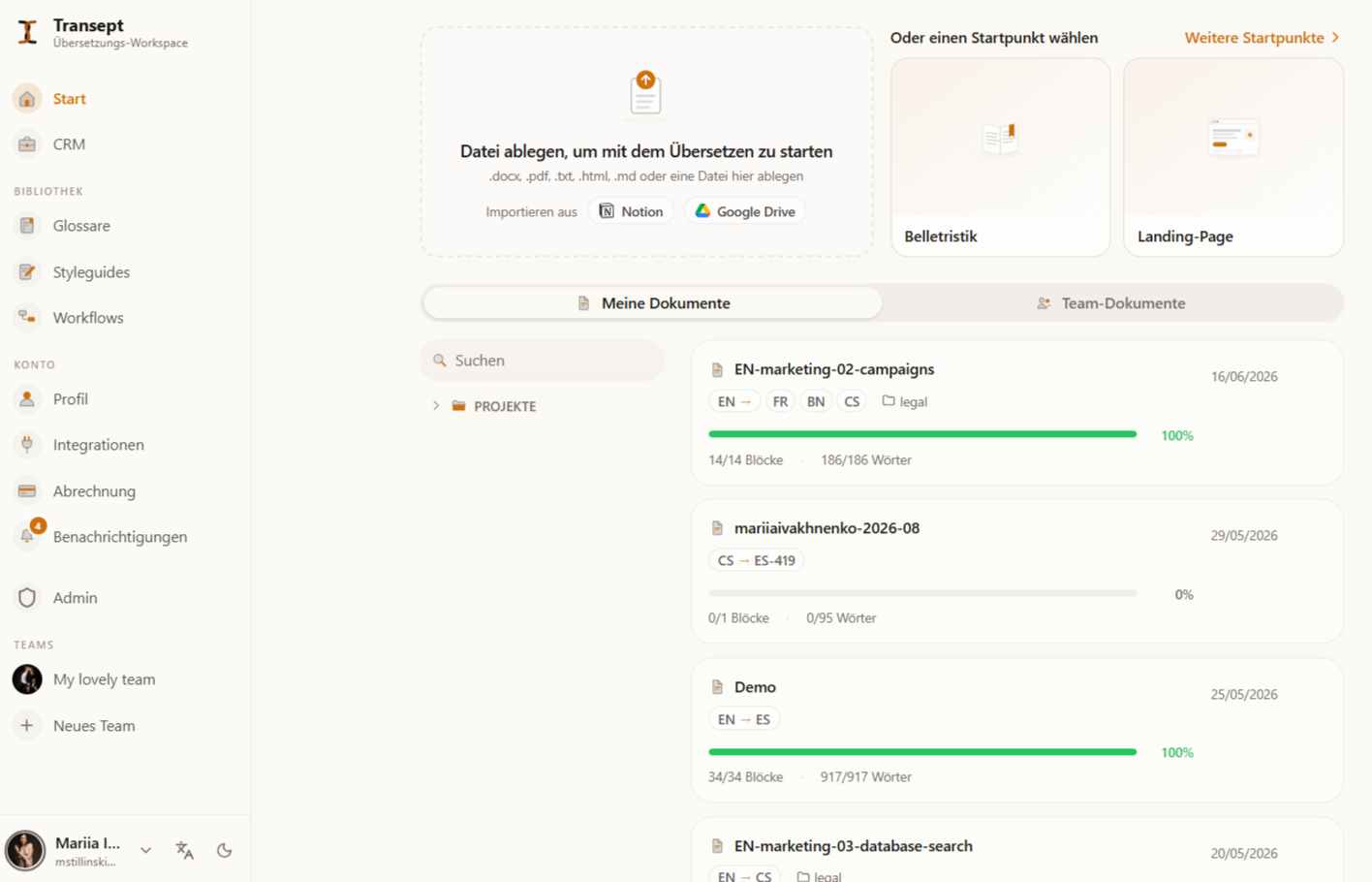
Task: Click the mariiaivakhnenko-2026-08 progress bar
Action: pos(922,593)
